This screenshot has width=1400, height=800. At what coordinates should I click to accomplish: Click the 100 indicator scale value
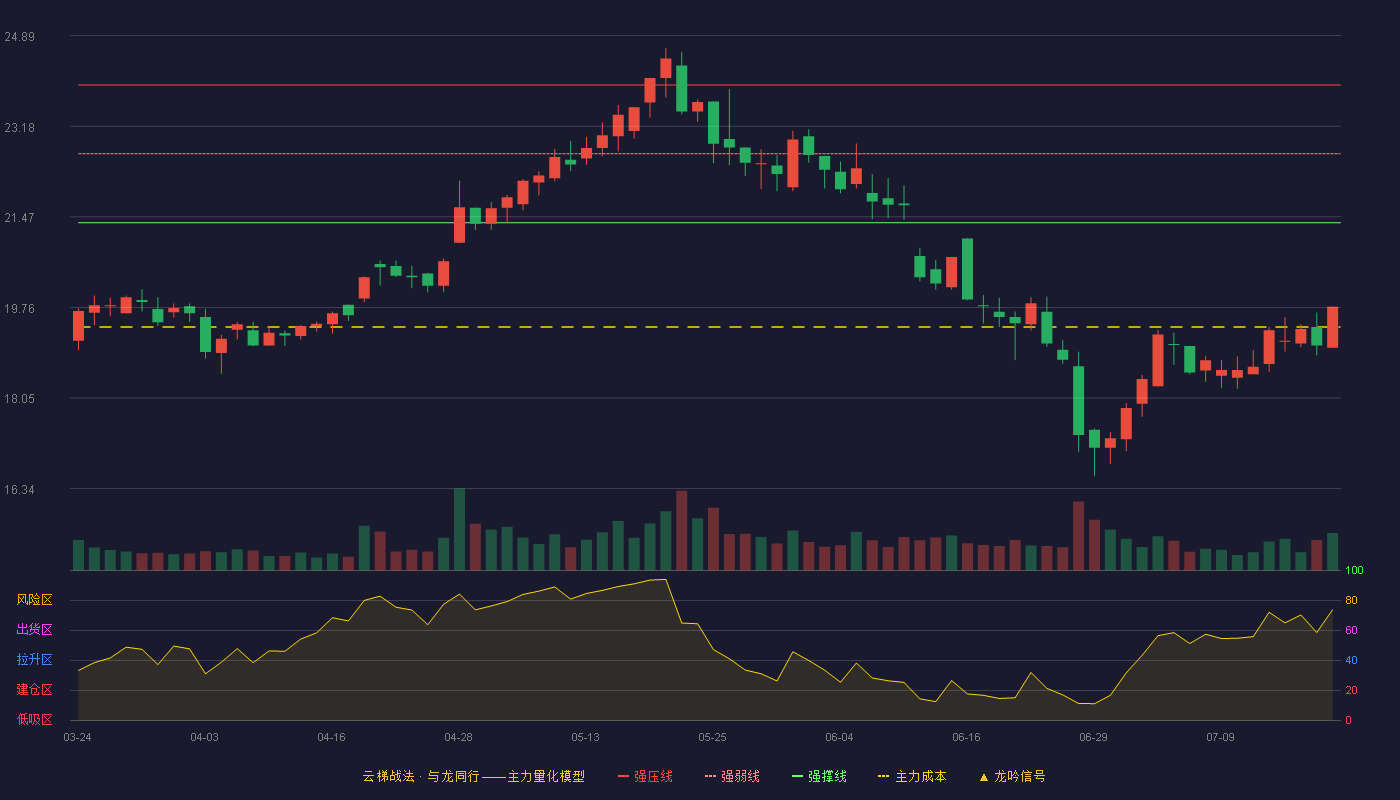point(1354,571)
